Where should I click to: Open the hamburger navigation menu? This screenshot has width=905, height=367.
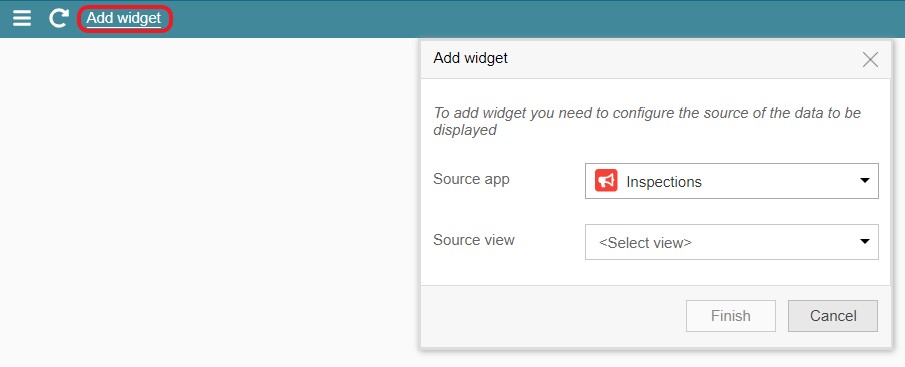coord(22,18)
